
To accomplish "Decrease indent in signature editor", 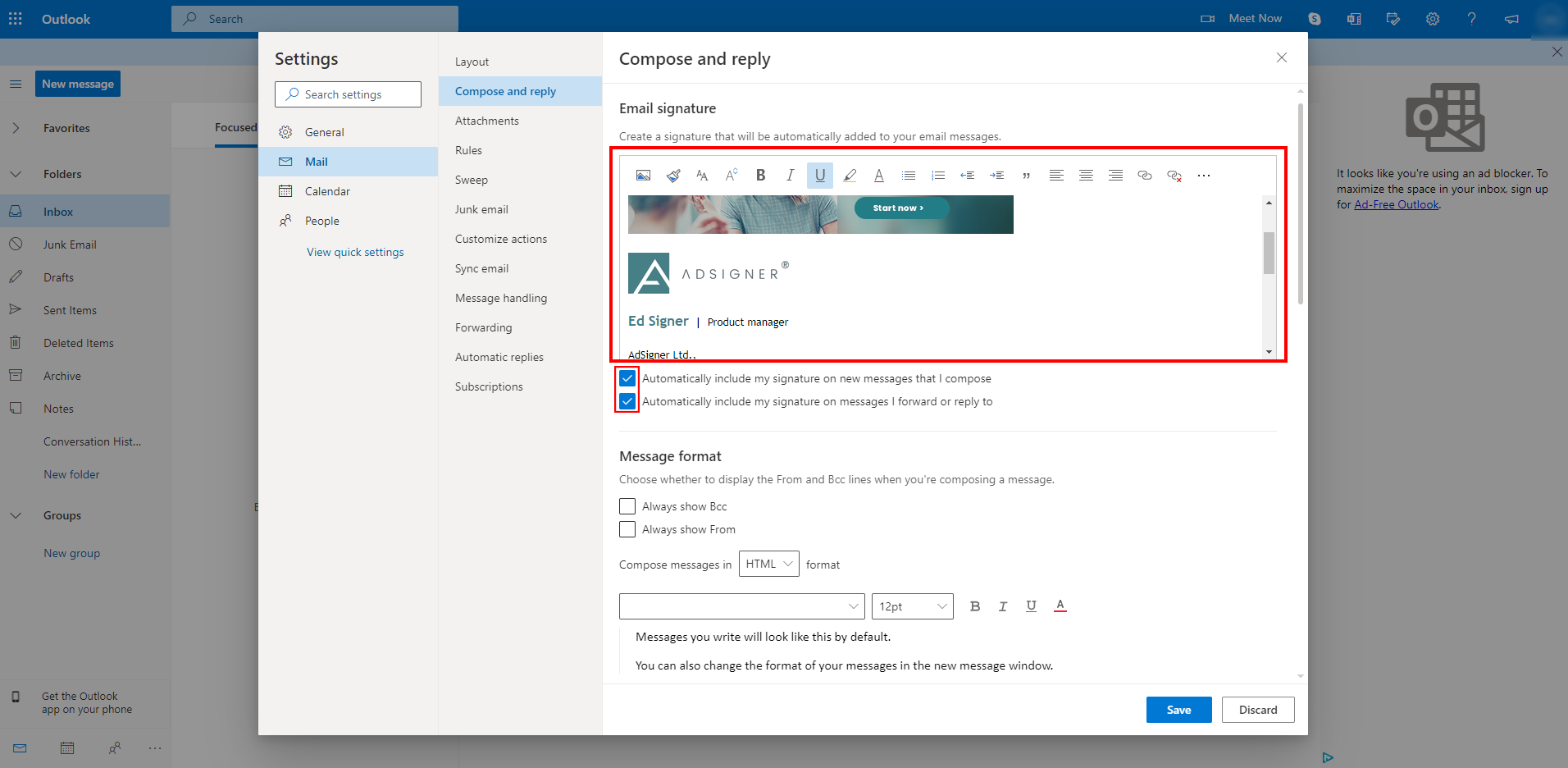I will [x=968, y=176].
